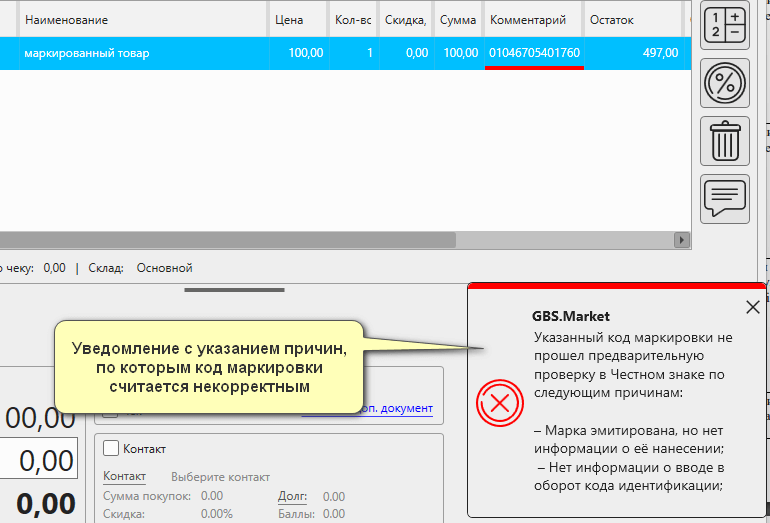Close the GBS.Market notification
The height and width of the screenshot is (523, 770).
752,308
